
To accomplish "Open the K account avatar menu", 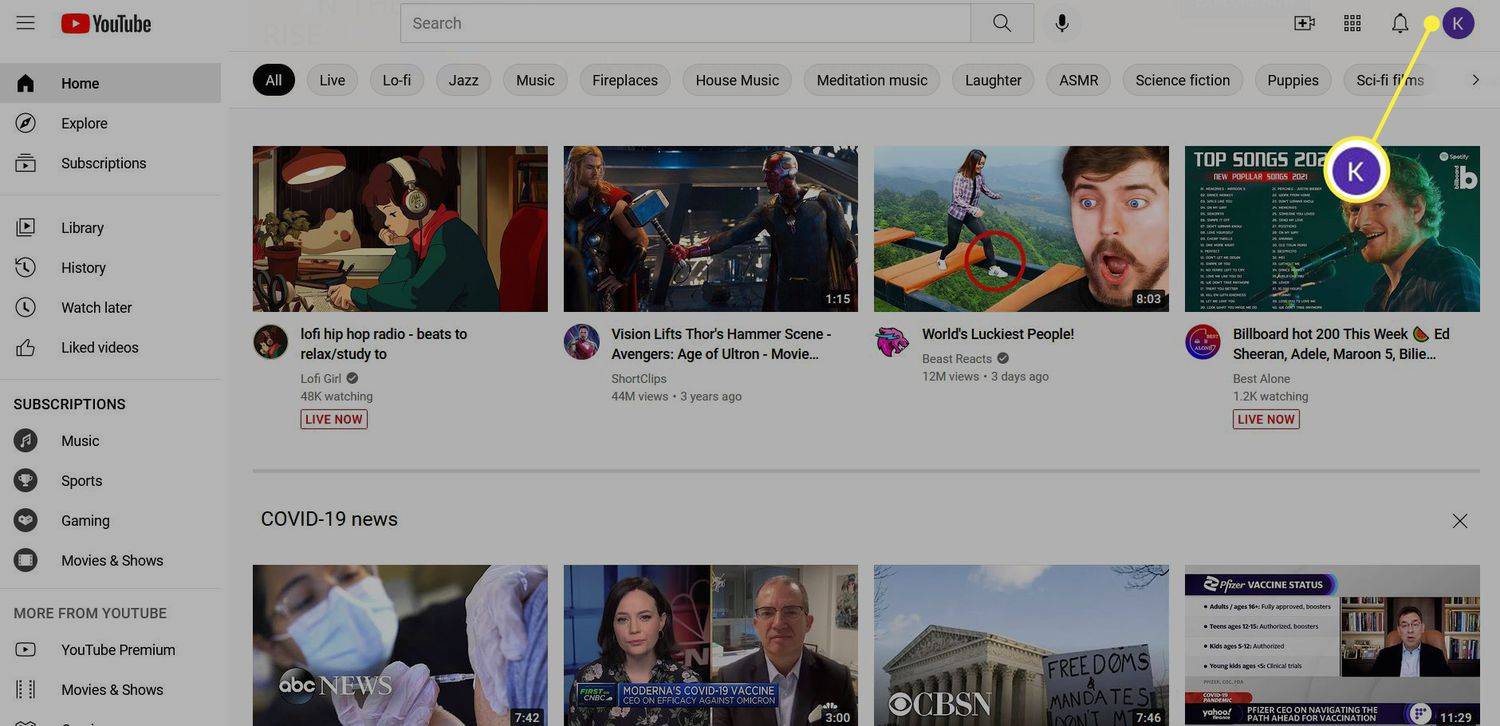I will [1458, 23].
